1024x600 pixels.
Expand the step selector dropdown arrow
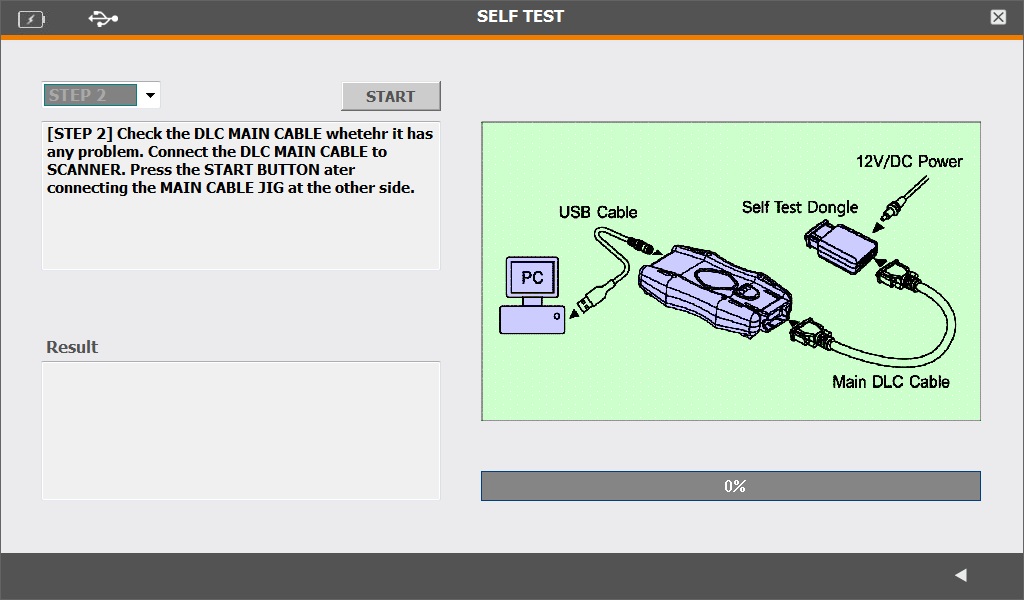pos(150,96)
